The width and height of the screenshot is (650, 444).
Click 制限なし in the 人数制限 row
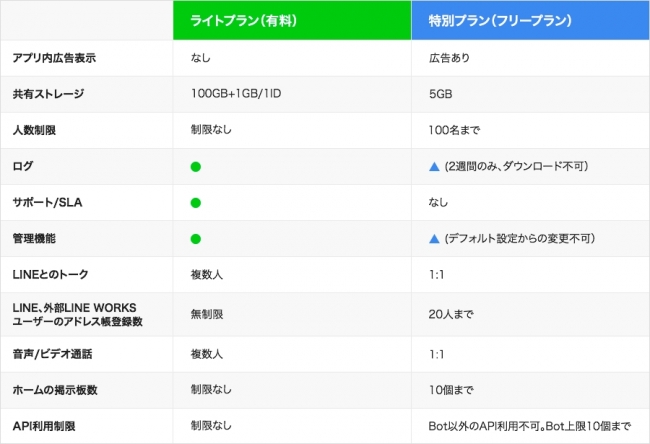(211, 130)
